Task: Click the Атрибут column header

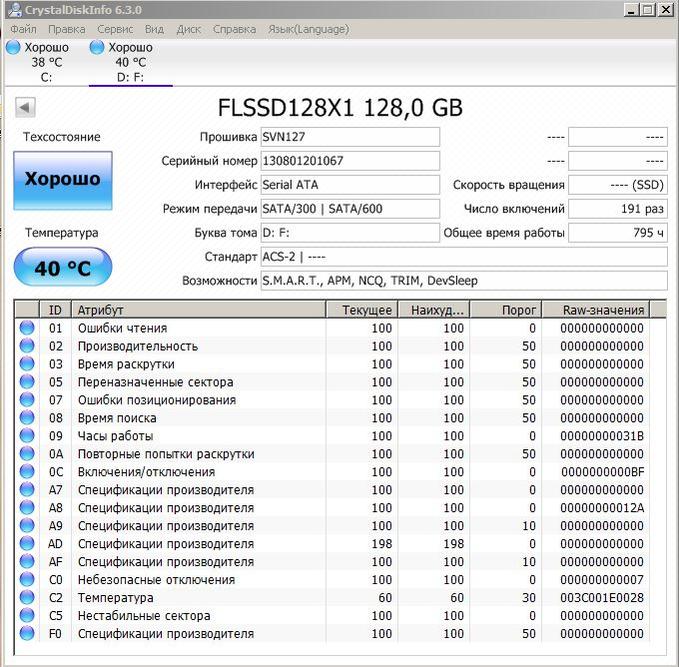Action: (x=198, y=310)
